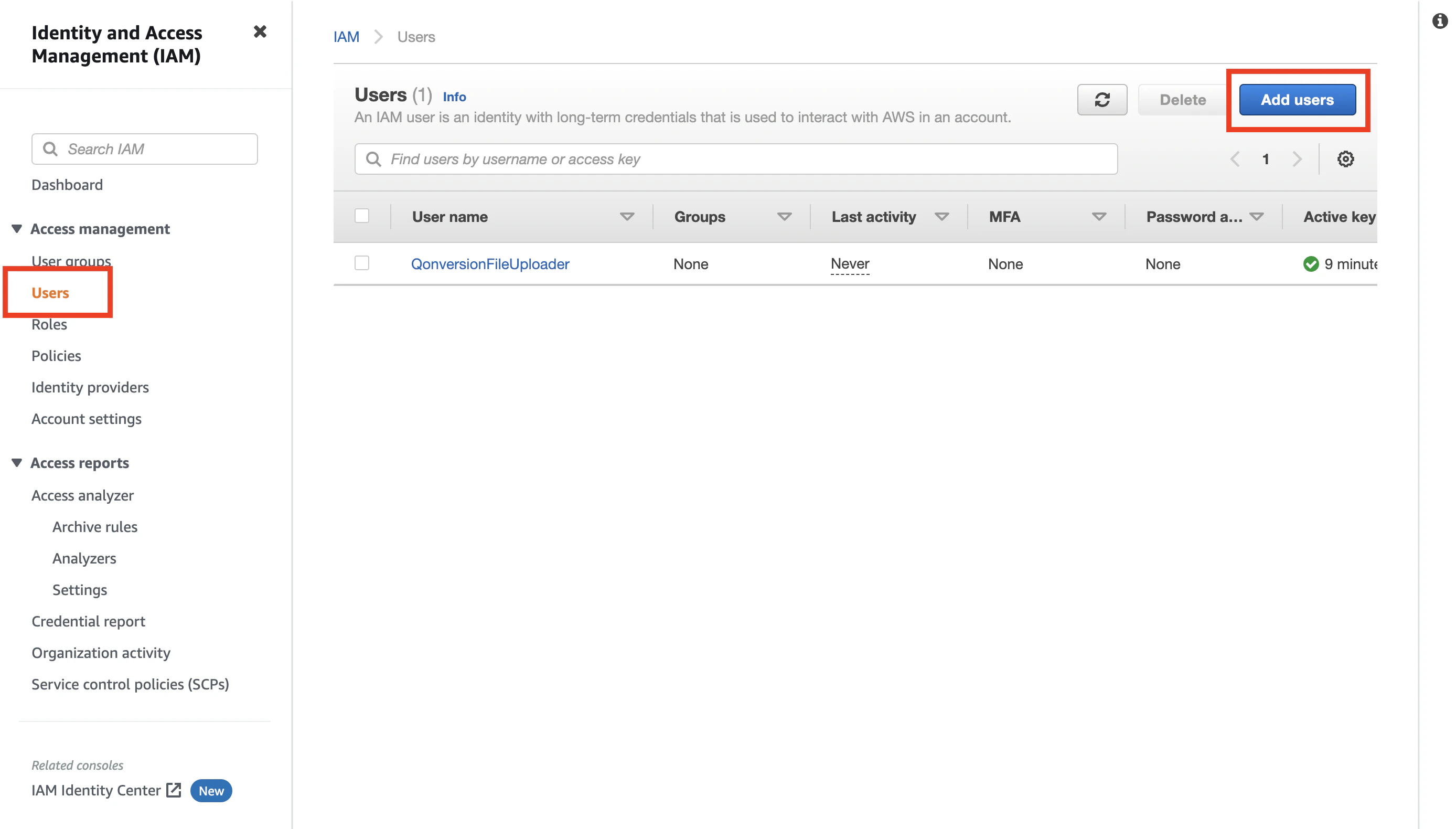Go to next page arrow
Viewport: 1456px width, 829px height.
coord(1297,159)
